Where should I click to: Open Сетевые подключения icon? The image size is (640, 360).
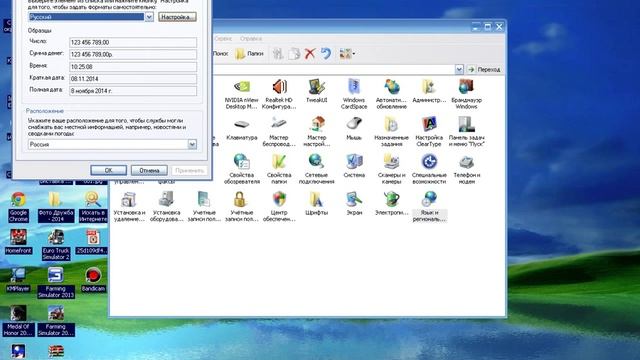pos(317,169)
